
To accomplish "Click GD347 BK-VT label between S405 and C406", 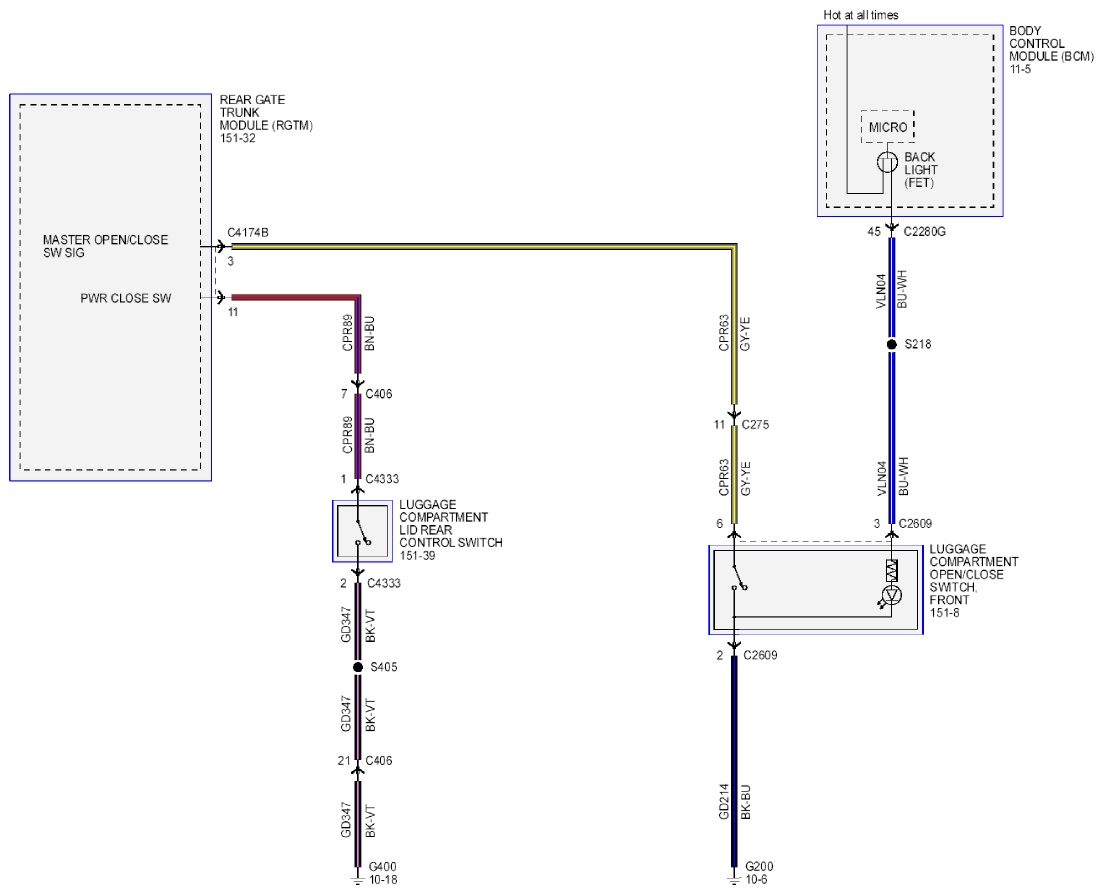I will click(358, 714).
